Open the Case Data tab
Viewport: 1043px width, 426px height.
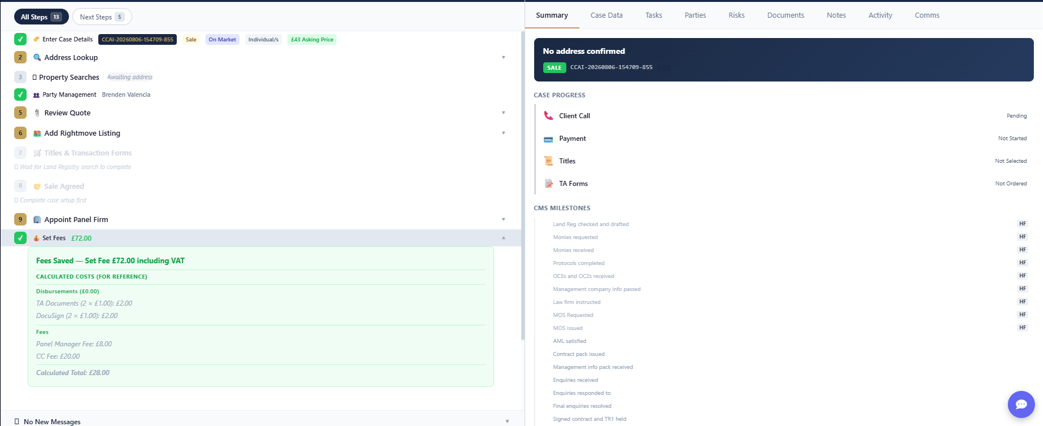click(607, 15)
